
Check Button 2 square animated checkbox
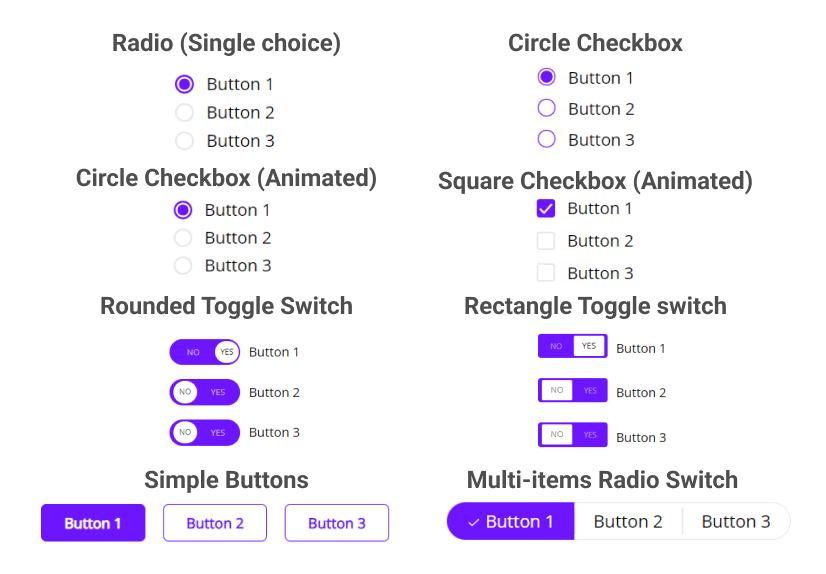[x=546, y=241]
